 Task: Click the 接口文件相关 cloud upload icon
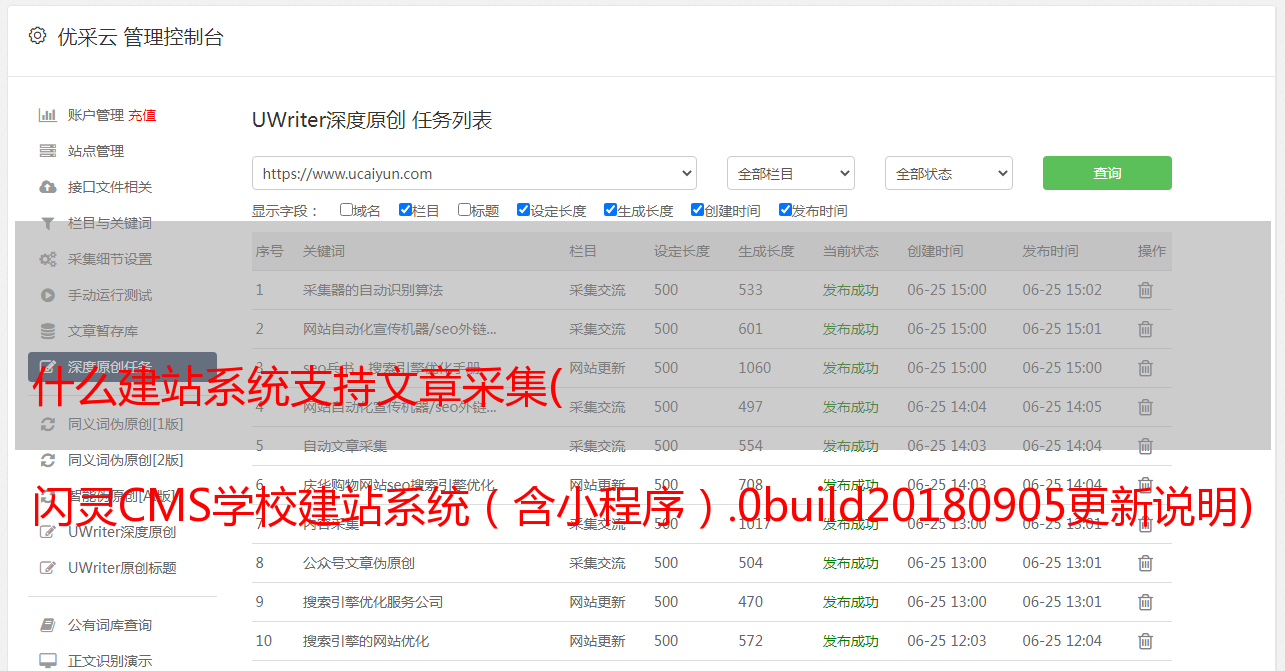[x=47, y=187]
